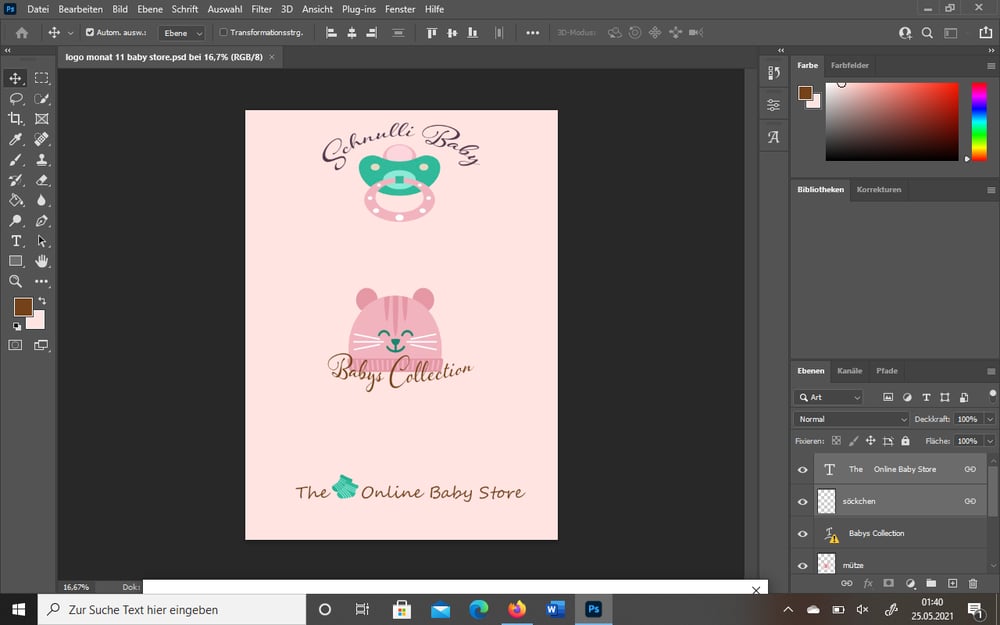The height and width of the screenshot is (625, 1000).
Task: Open the extra tools ellipsis in toolbar
Action: tap(41, 281)
